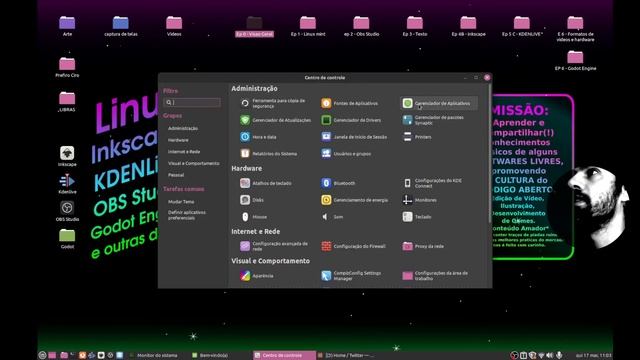640x360 pixels.
Task: Click the Control Center vertical scrollbar
Action: pyautogui.click(x=489, y=153)
